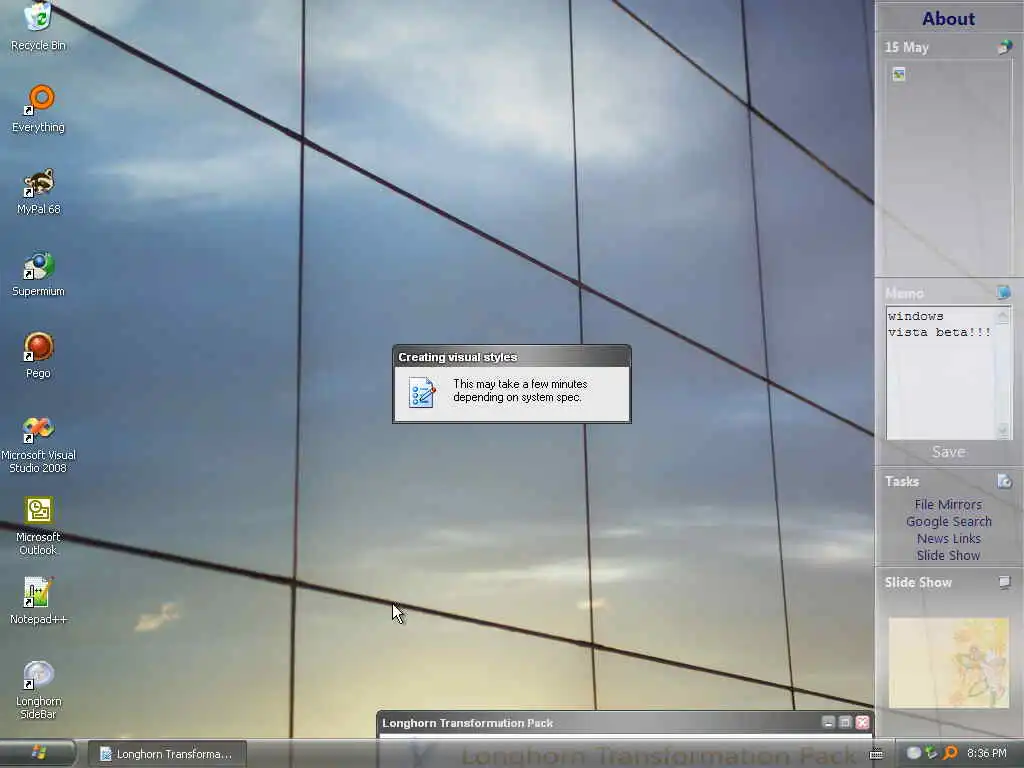
Task: Open the File Mirrors task link
Action: click(948, 504)
